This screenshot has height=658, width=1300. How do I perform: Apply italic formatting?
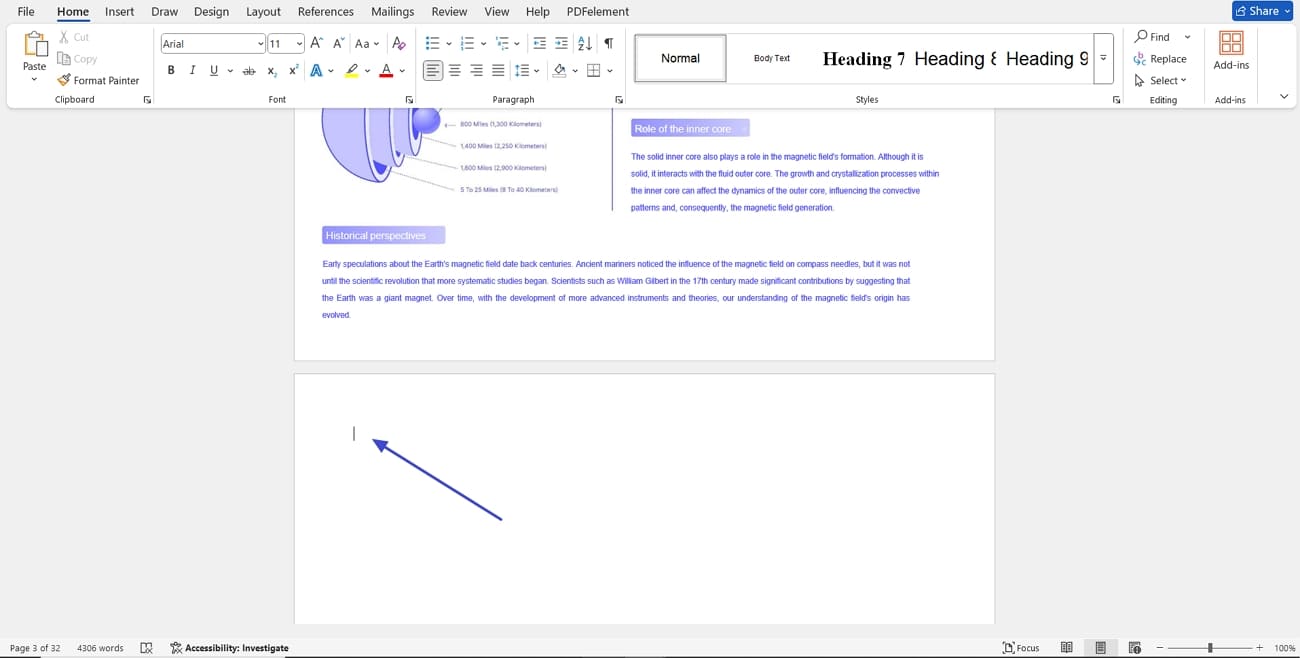192,70
